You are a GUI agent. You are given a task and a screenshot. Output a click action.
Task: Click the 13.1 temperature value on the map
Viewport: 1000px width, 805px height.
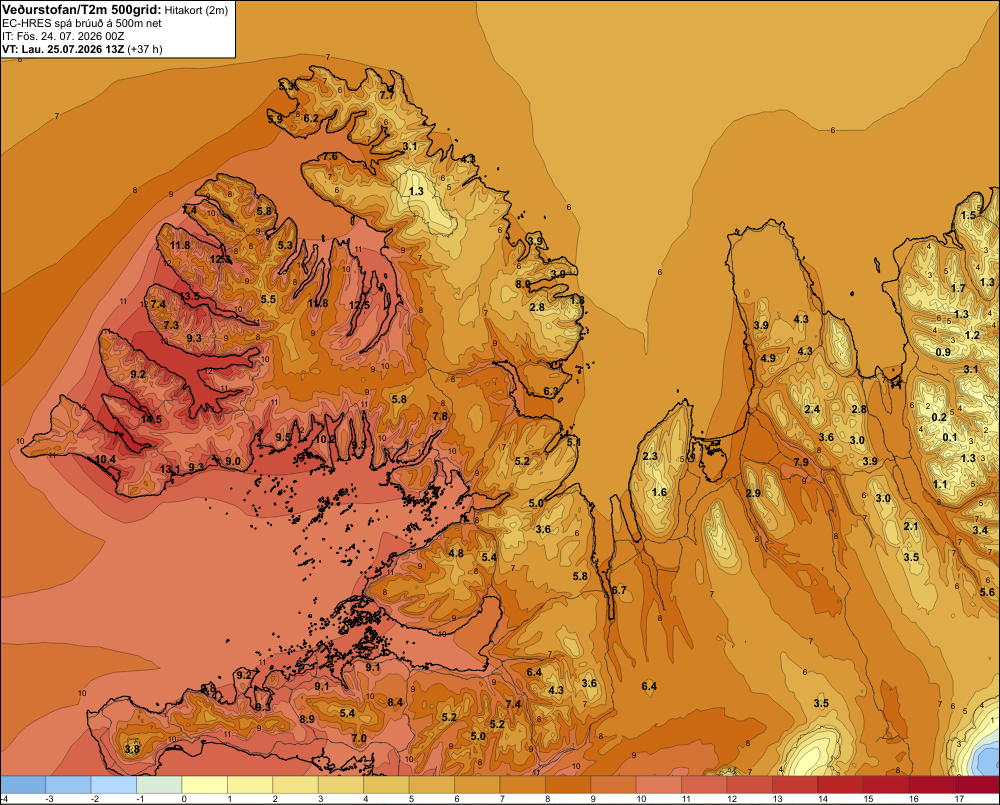170,469
